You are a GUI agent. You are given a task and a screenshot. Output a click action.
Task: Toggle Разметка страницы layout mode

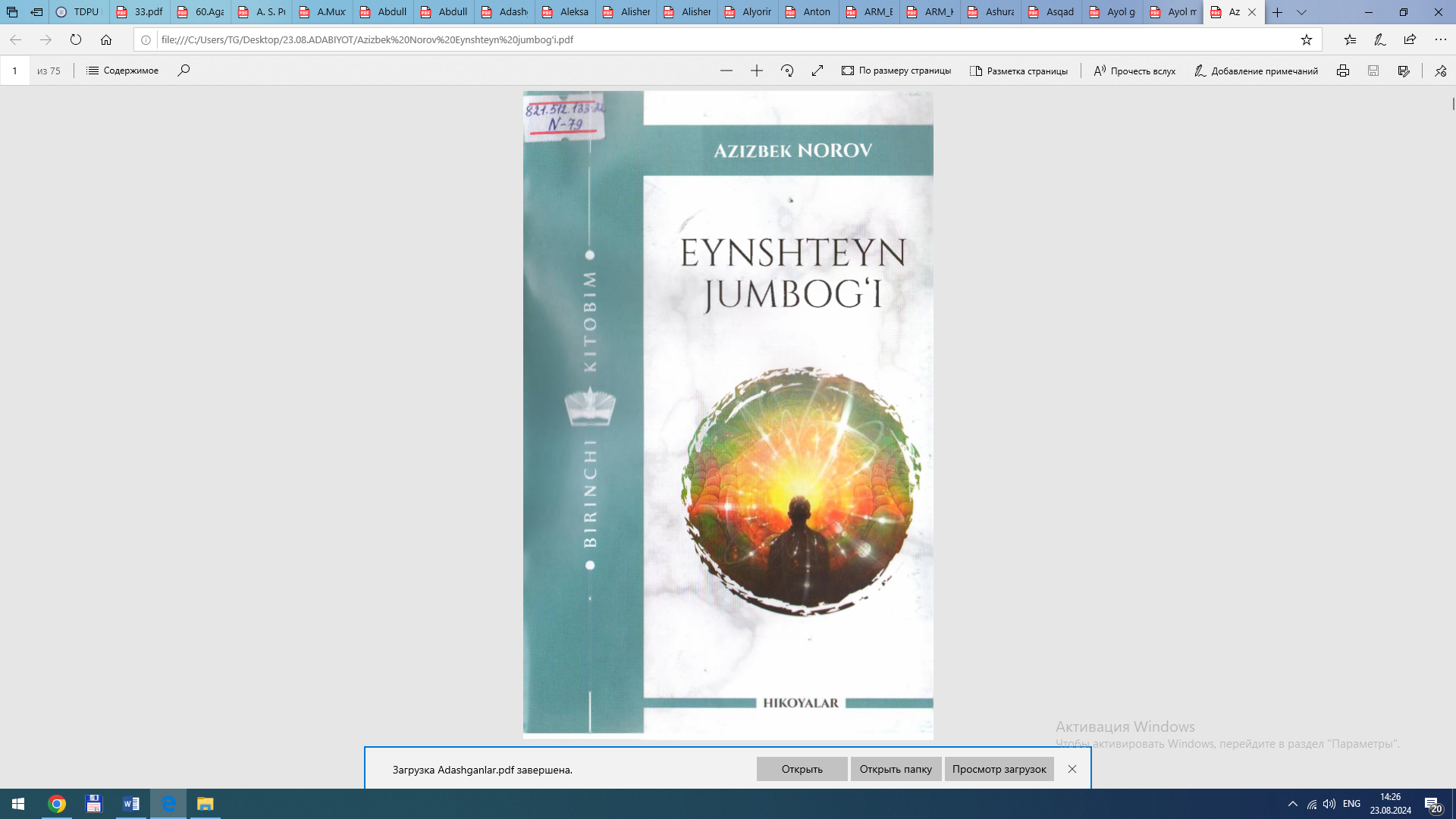[1019, 71]
